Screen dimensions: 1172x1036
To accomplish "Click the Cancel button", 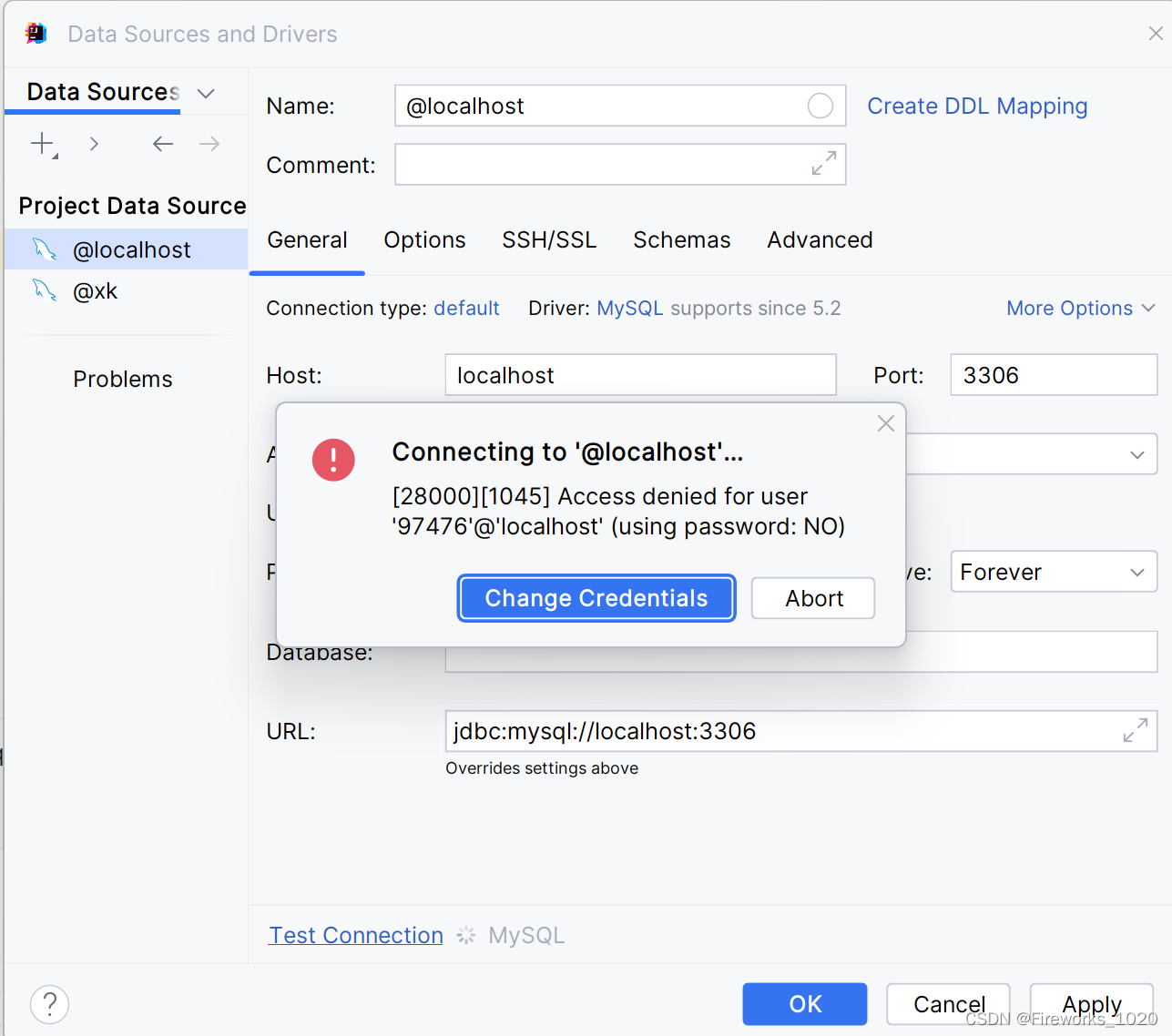I will point(949,1004).
